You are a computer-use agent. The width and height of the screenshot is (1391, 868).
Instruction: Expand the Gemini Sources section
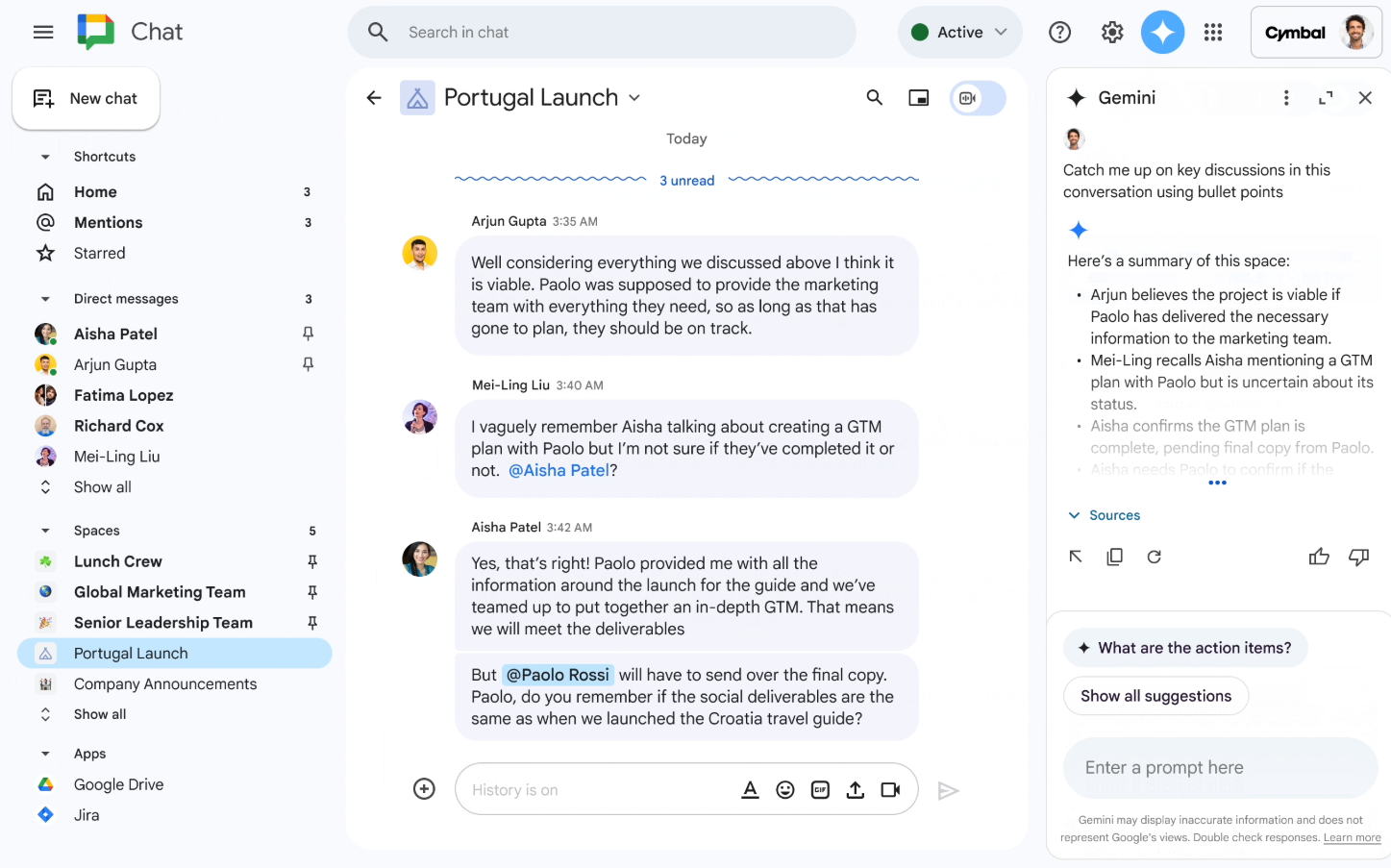(x=1104, y=515)
